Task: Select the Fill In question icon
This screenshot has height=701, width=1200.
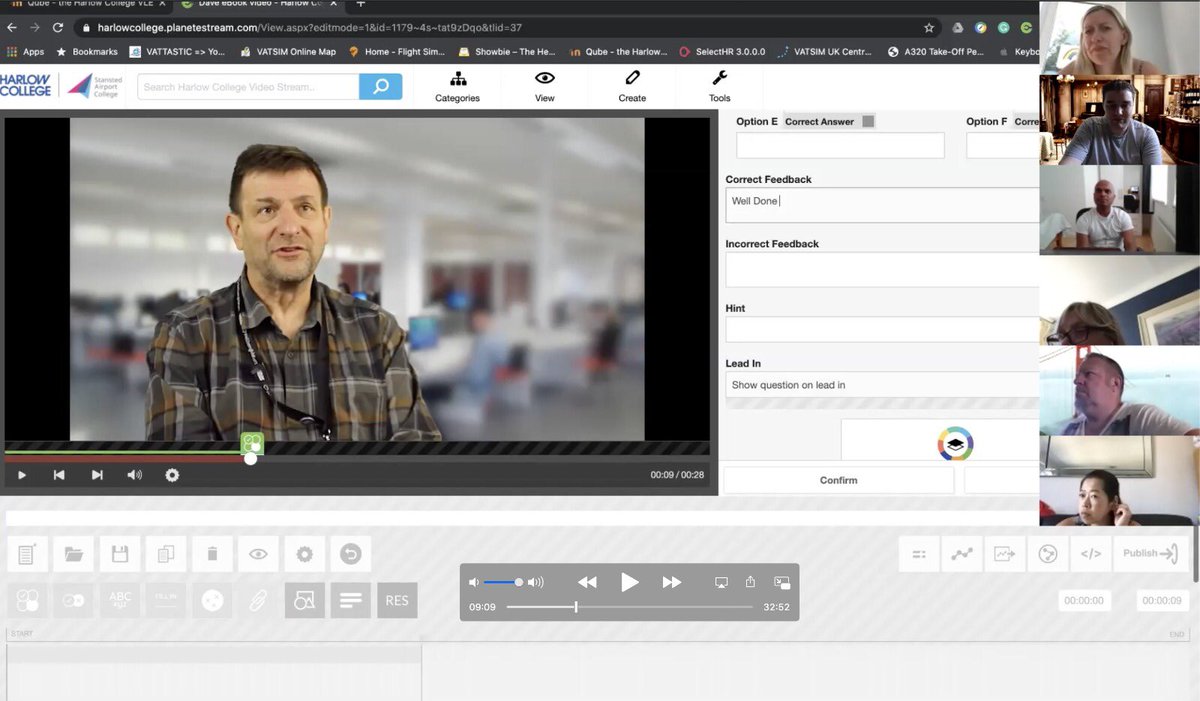Action: click(x=166, y=600)
